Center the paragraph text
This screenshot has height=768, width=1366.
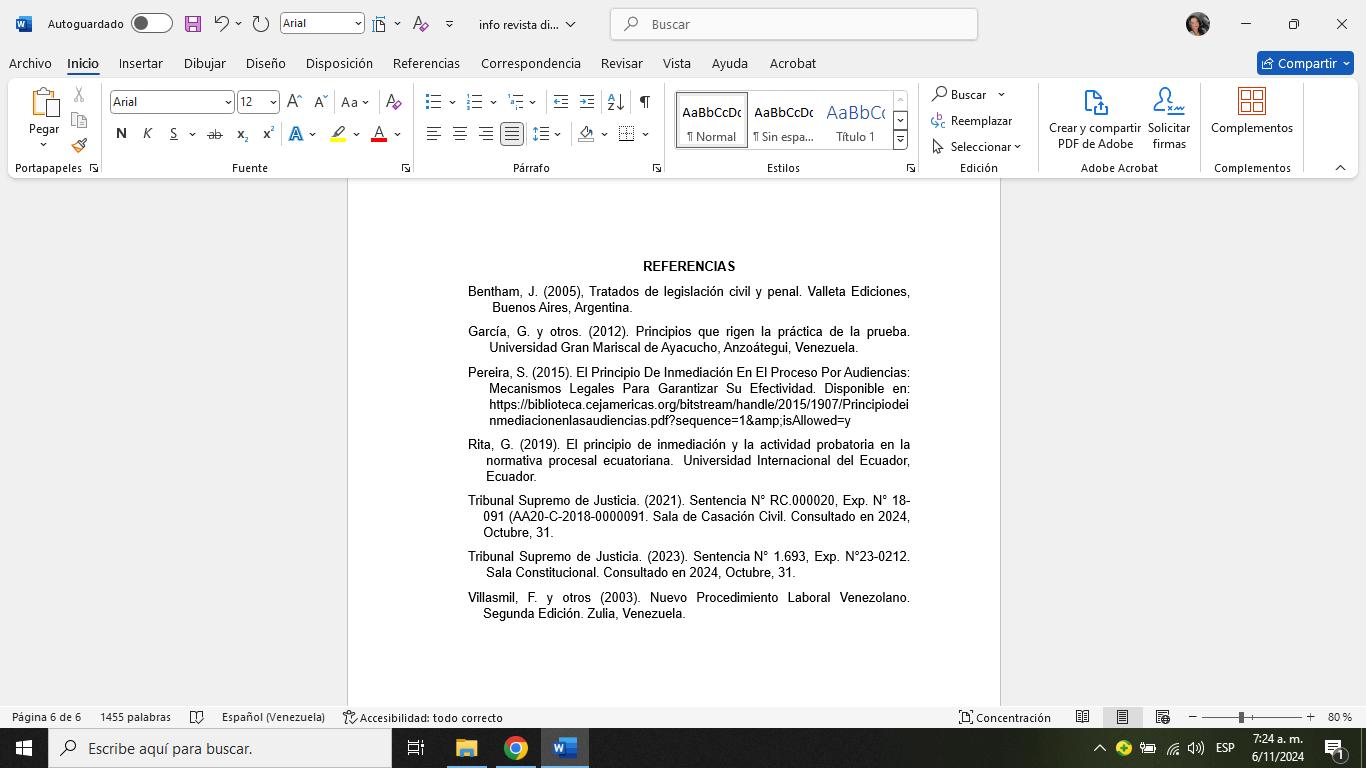[460, 134]
